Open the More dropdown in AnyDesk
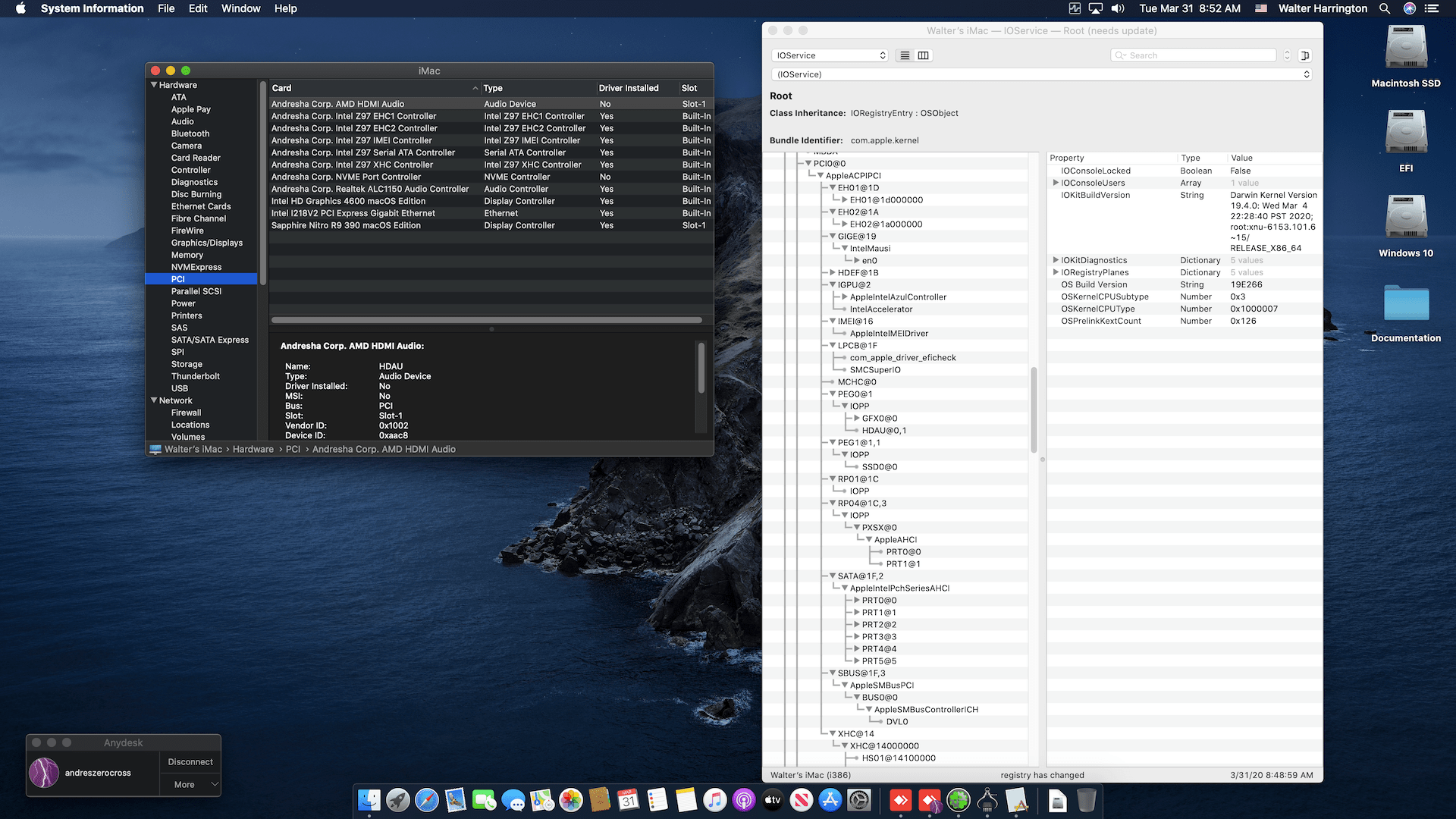This screenshot has height=819, width=1456. click(190, 784)
